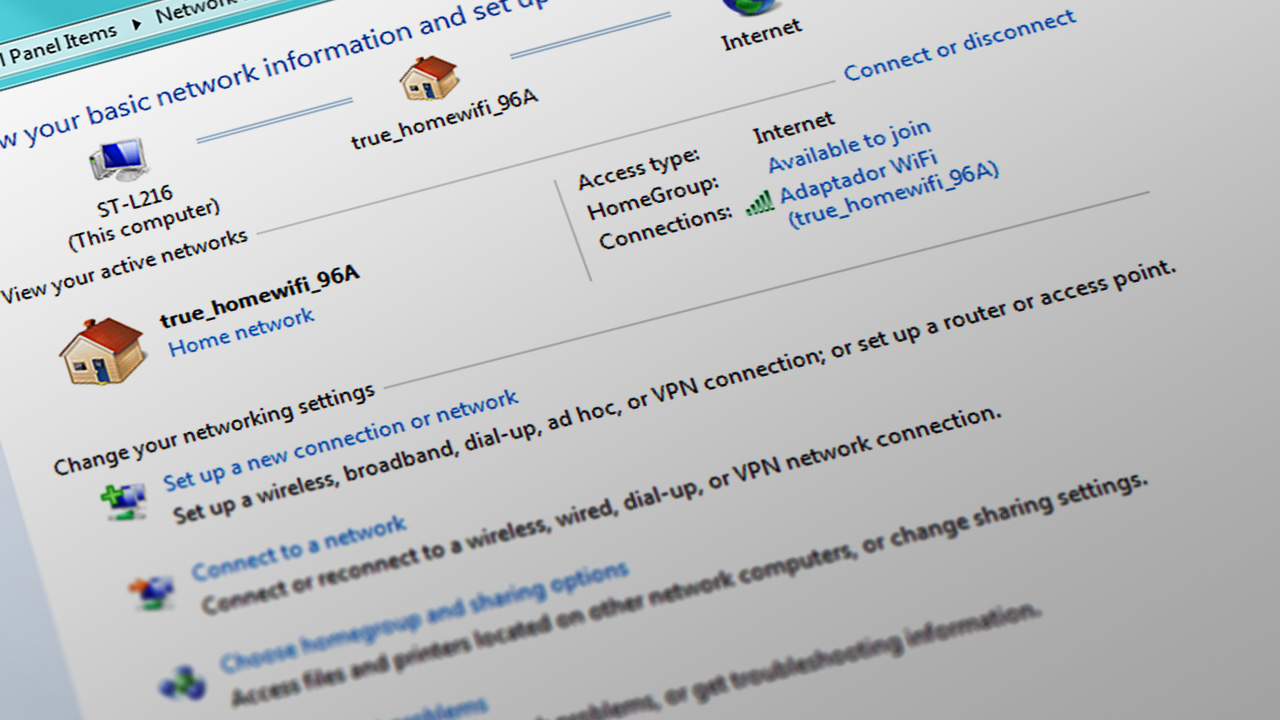Click the icon beside Choose homegroup and sharing options
Image resolution: width=1280 pixels, height=720 pixels.
[x=181, y=683]
